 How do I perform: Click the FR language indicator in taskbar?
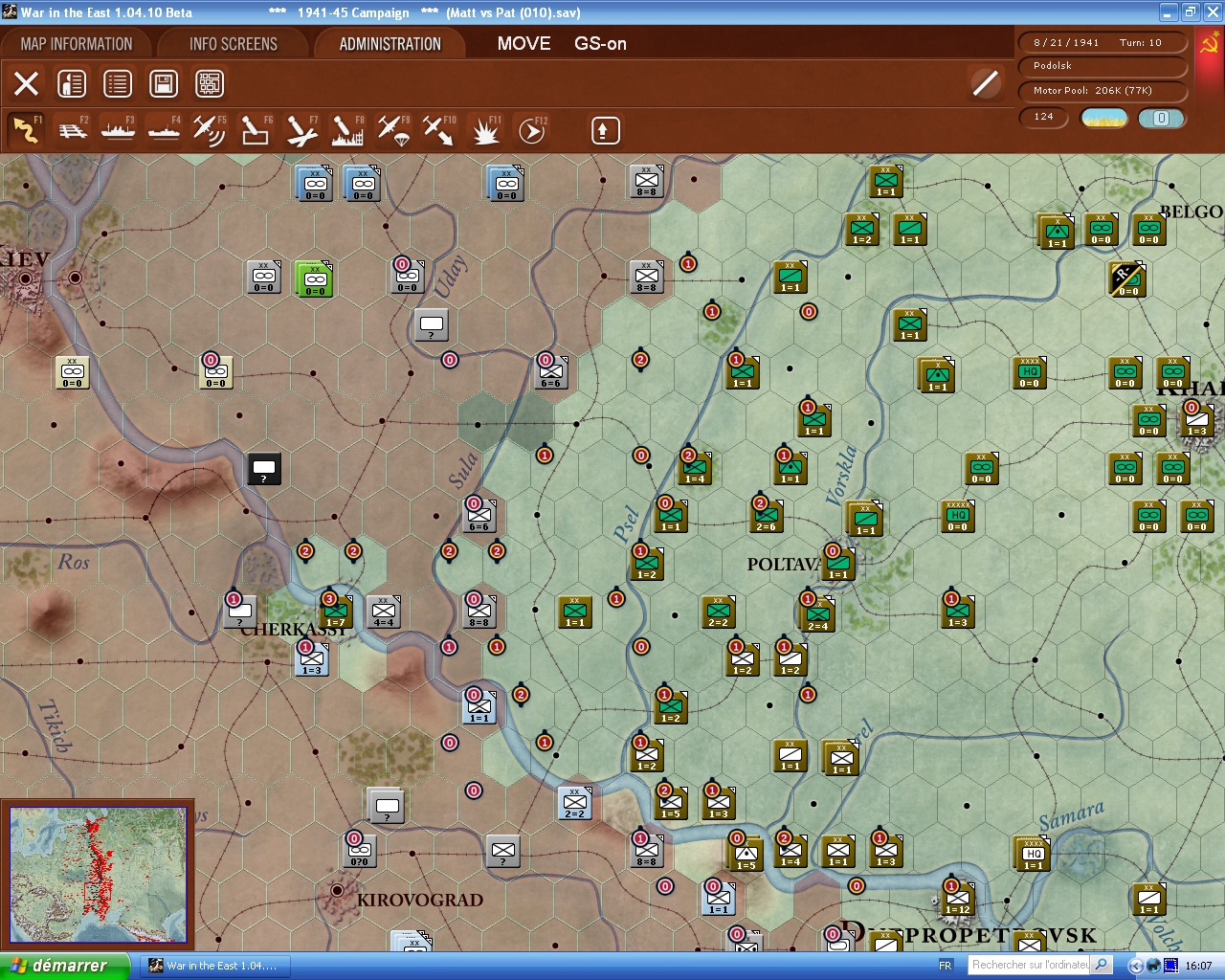pyautogui.click(x=946, y=966)
